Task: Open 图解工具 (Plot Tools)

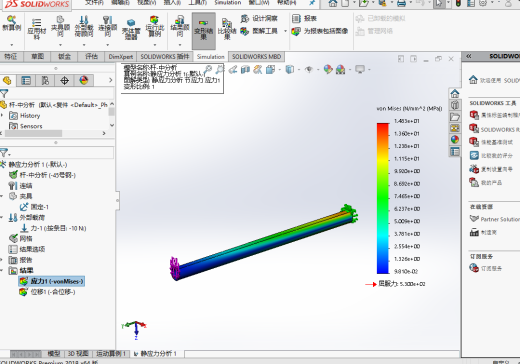Action: point(259,31)
